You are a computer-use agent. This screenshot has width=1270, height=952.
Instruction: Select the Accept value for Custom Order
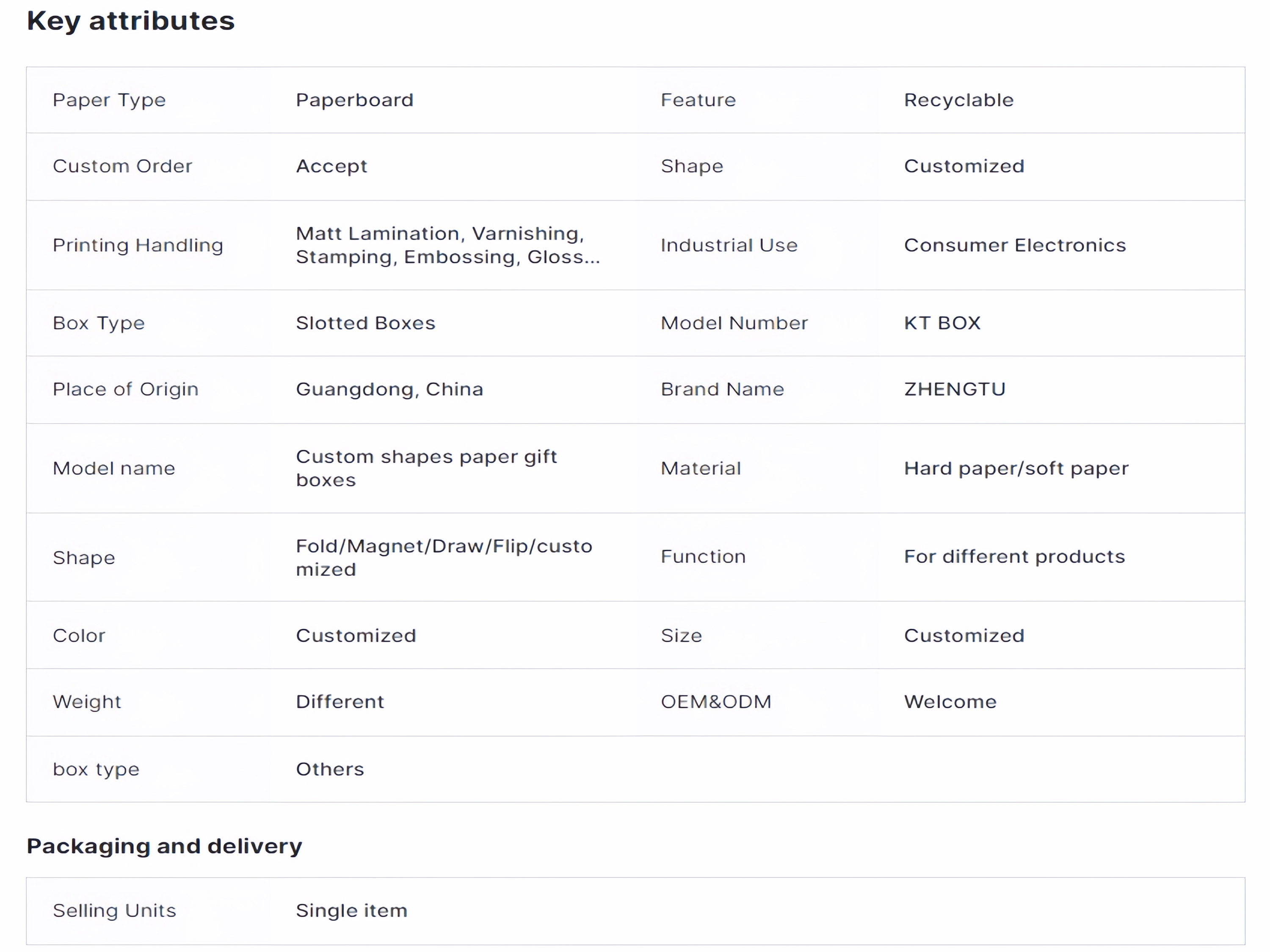pos(331,166)
